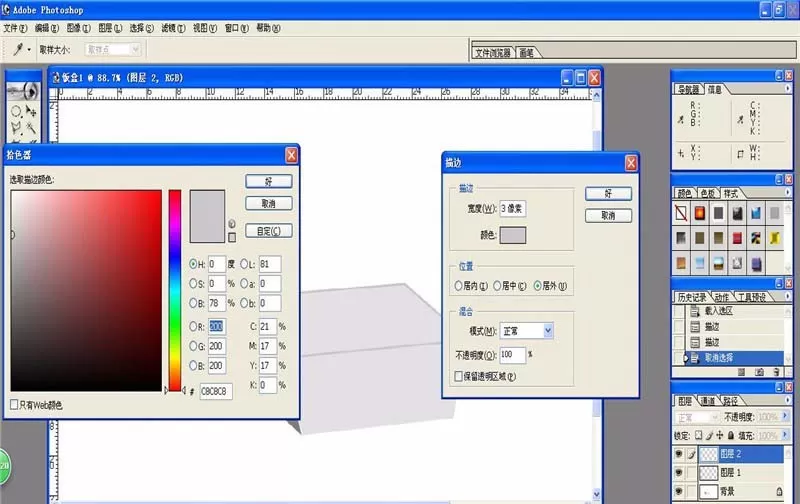Hide layer 图层 1 via eye icon
The width and height of the screenshot is (800, 504).
[679, 472]
